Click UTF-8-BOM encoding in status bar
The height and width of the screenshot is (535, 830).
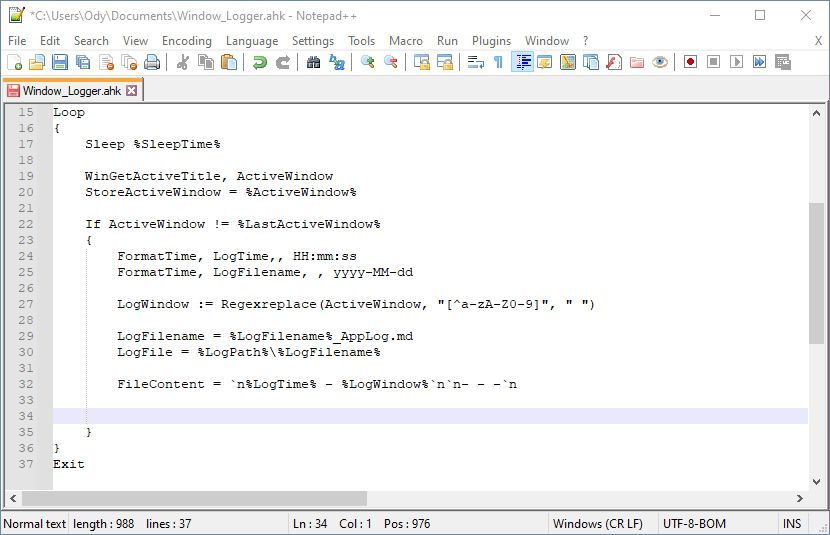694,524
